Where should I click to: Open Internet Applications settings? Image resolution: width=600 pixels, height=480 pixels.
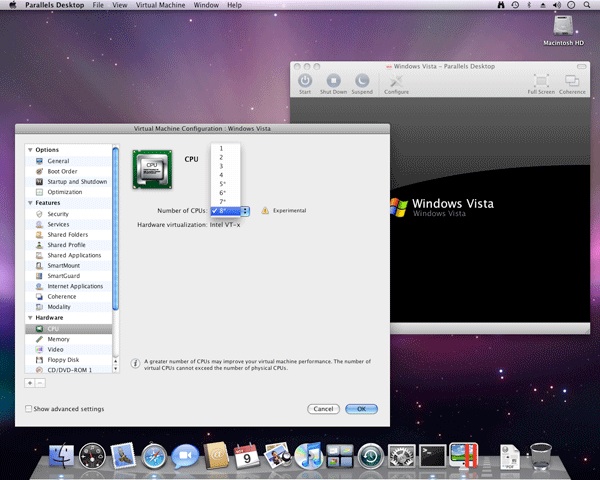(x=68, y=286)
